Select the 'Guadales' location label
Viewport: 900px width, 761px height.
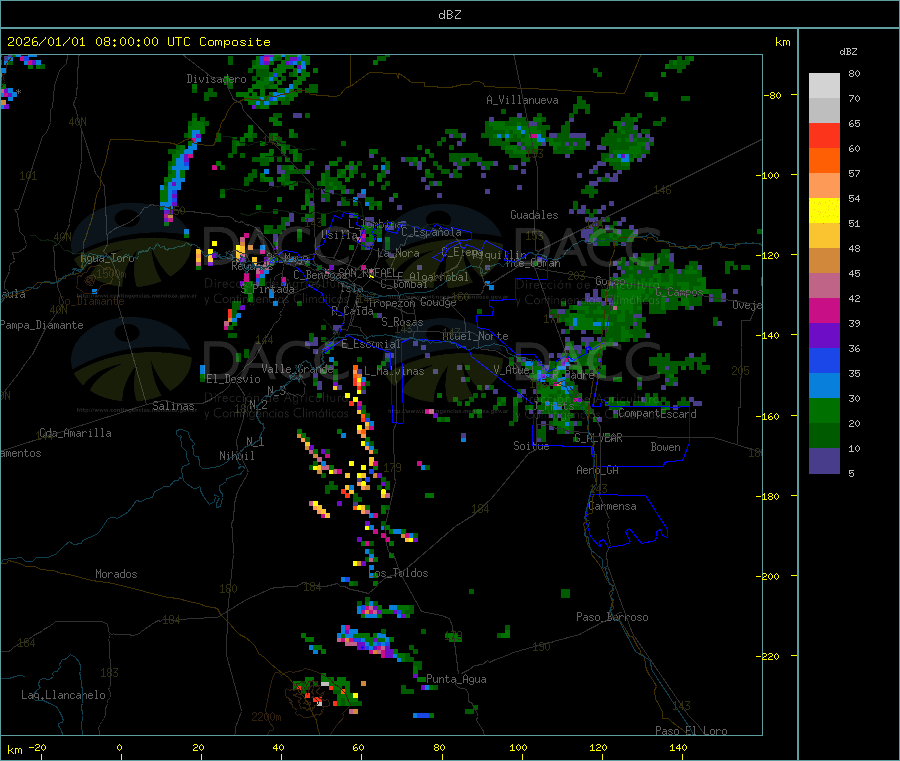(534, 215)
